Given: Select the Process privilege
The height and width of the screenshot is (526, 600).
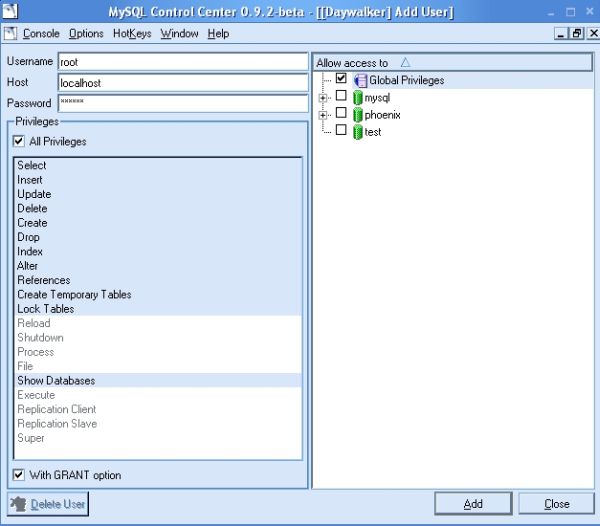Looking at the screenshot, I should point(158,352).
